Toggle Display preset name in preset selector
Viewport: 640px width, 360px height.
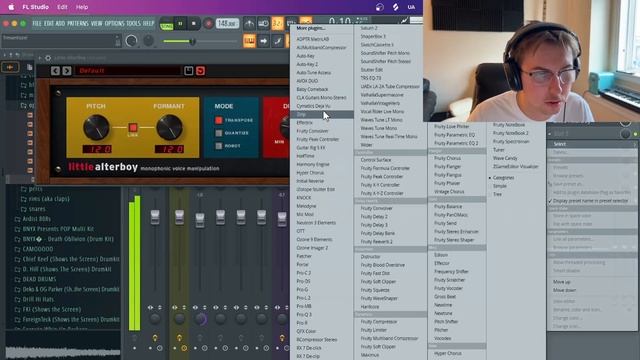tap(592, 201)
